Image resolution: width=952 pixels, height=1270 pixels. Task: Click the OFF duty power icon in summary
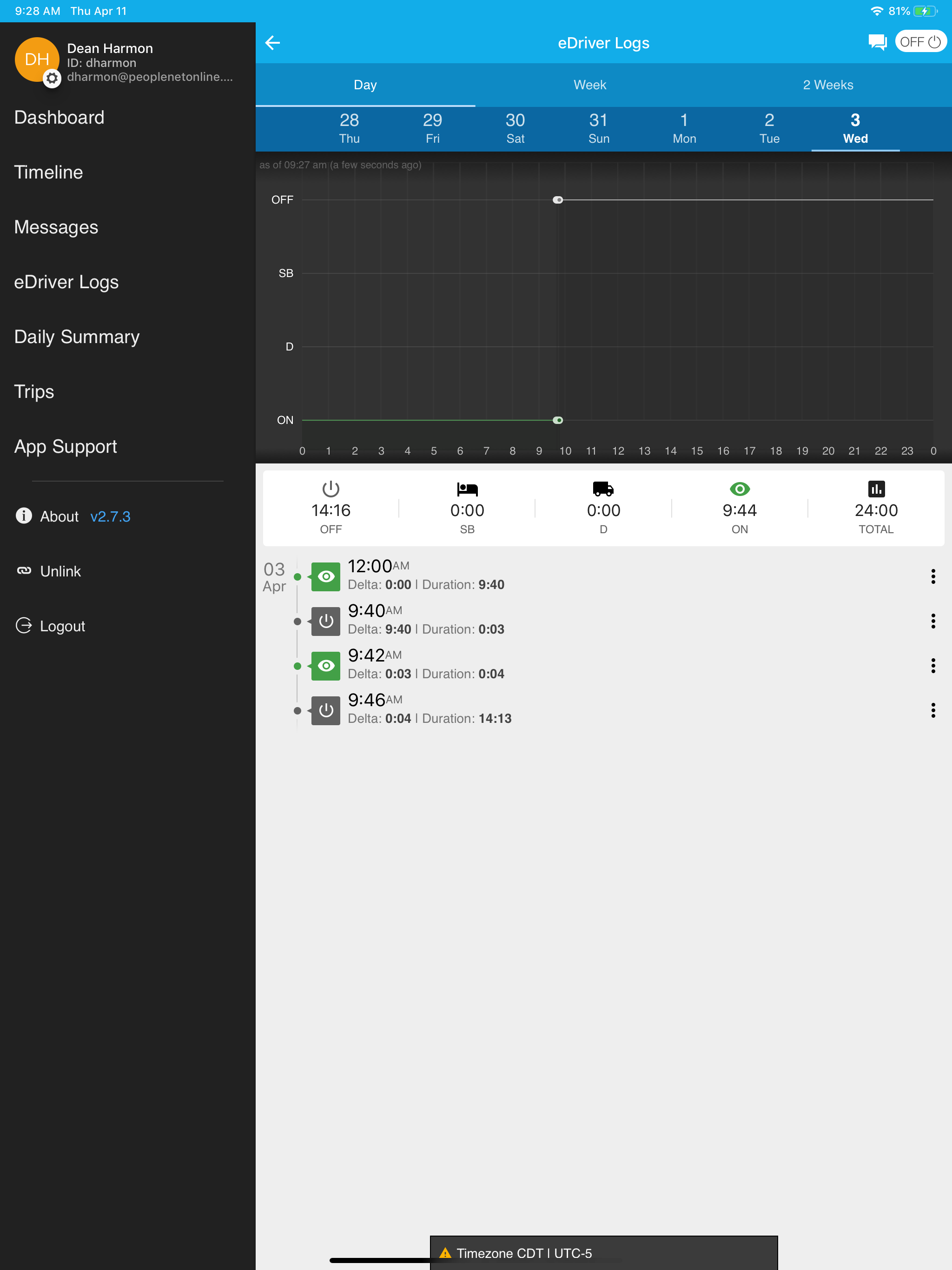(x=331, y=489)
